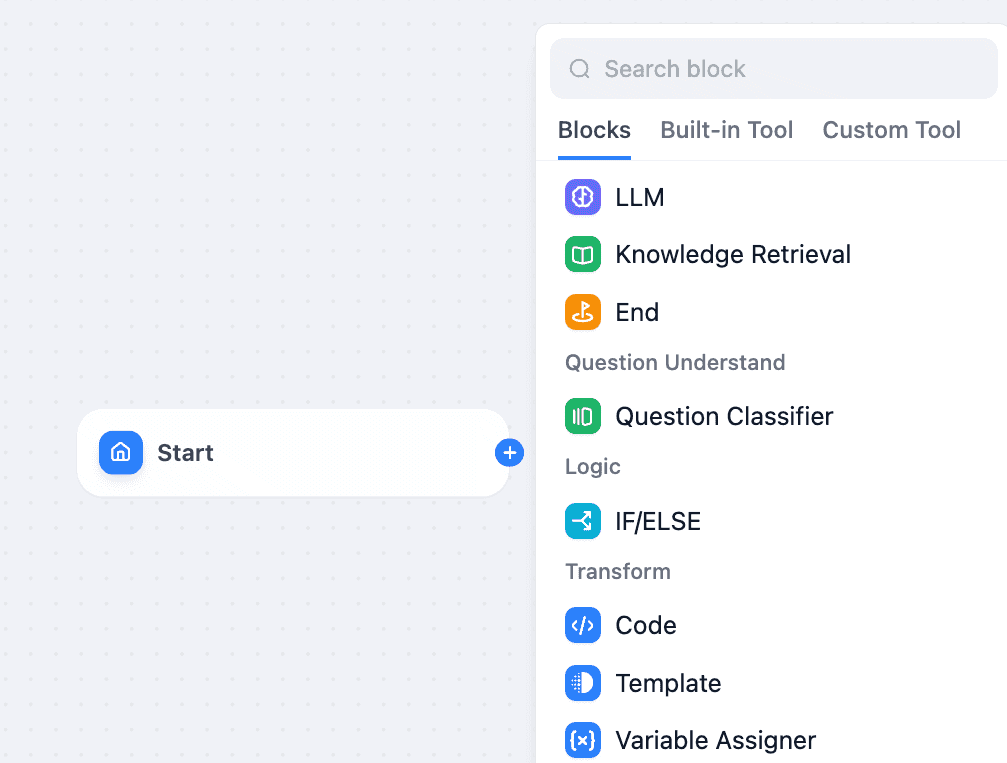Add the Knowledge Retrieval block by its label
Screen dimensions: 1007x763
click(733, 254)
